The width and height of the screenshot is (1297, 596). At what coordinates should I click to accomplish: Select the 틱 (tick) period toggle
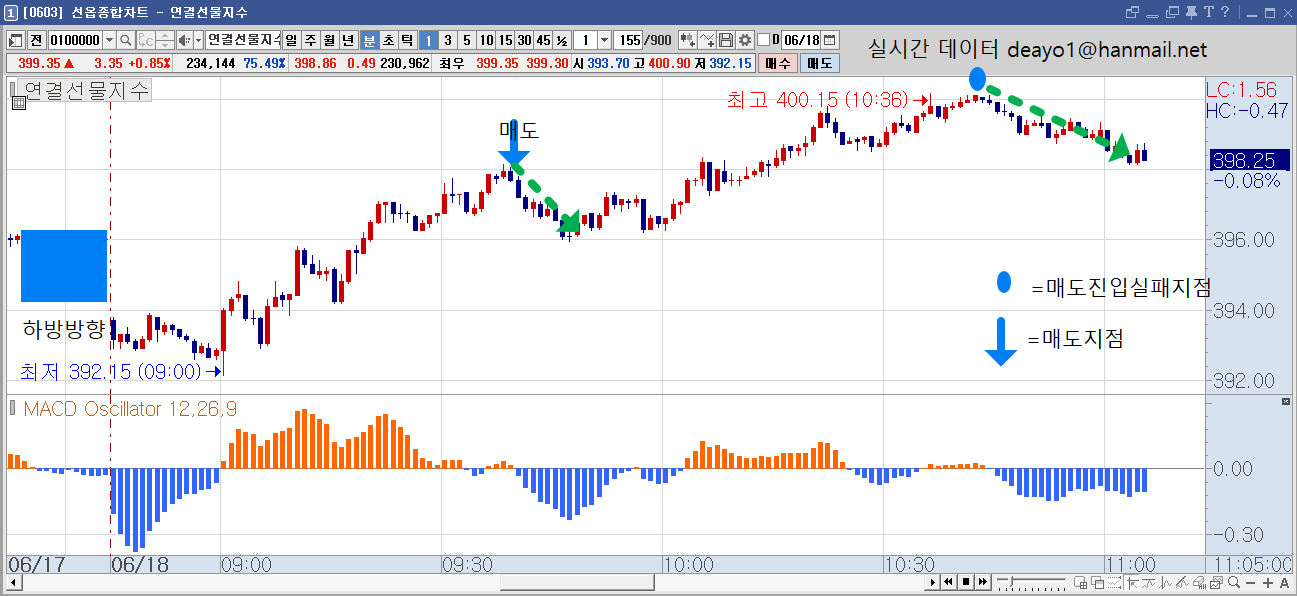[407, 40]
